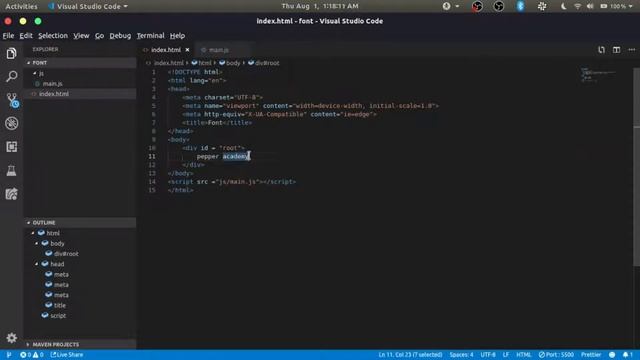Open the Go menu
This screenshot has height=360, width=640.
coord(99,36)
